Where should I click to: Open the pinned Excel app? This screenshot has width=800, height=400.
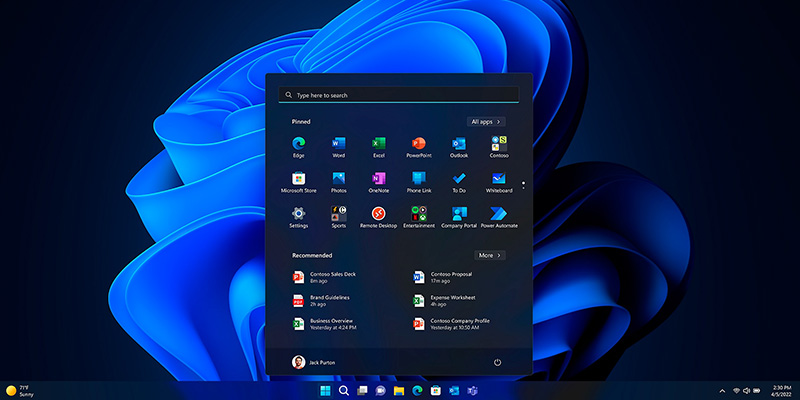378,145
